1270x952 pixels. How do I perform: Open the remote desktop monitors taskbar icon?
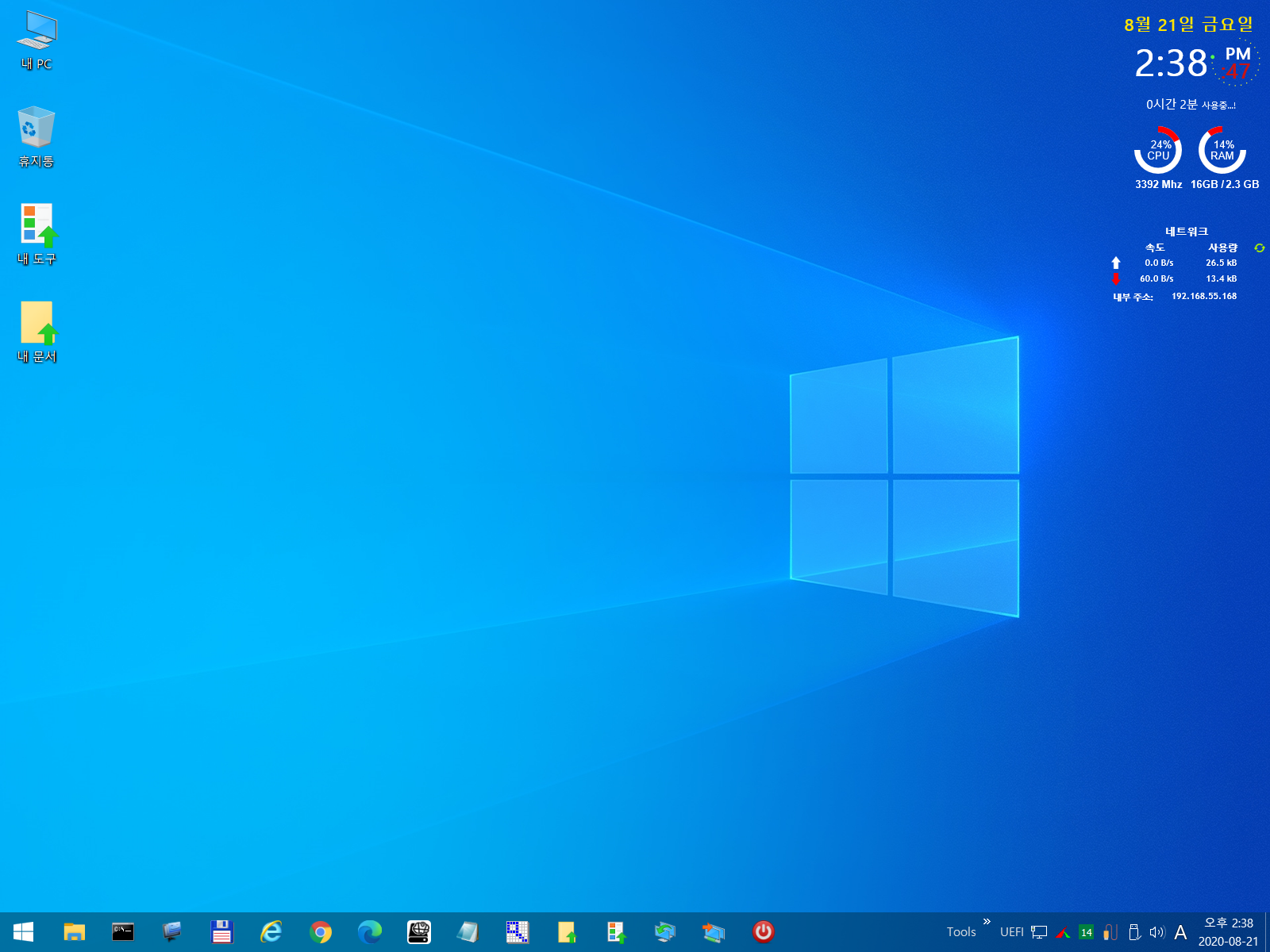pyautogui.click(x=714, y=932)
